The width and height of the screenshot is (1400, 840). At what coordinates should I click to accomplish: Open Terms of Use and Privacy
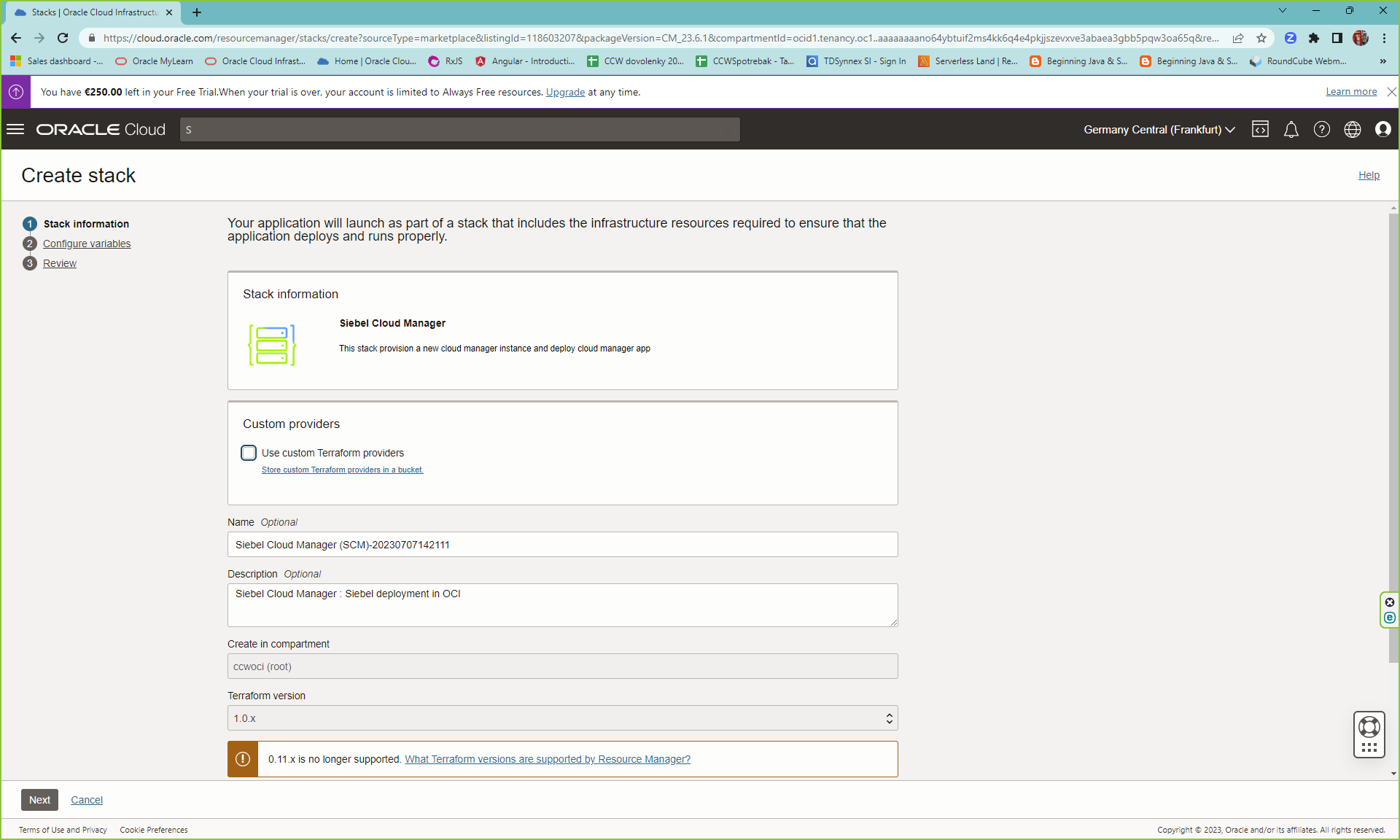(x=63, y=830)
